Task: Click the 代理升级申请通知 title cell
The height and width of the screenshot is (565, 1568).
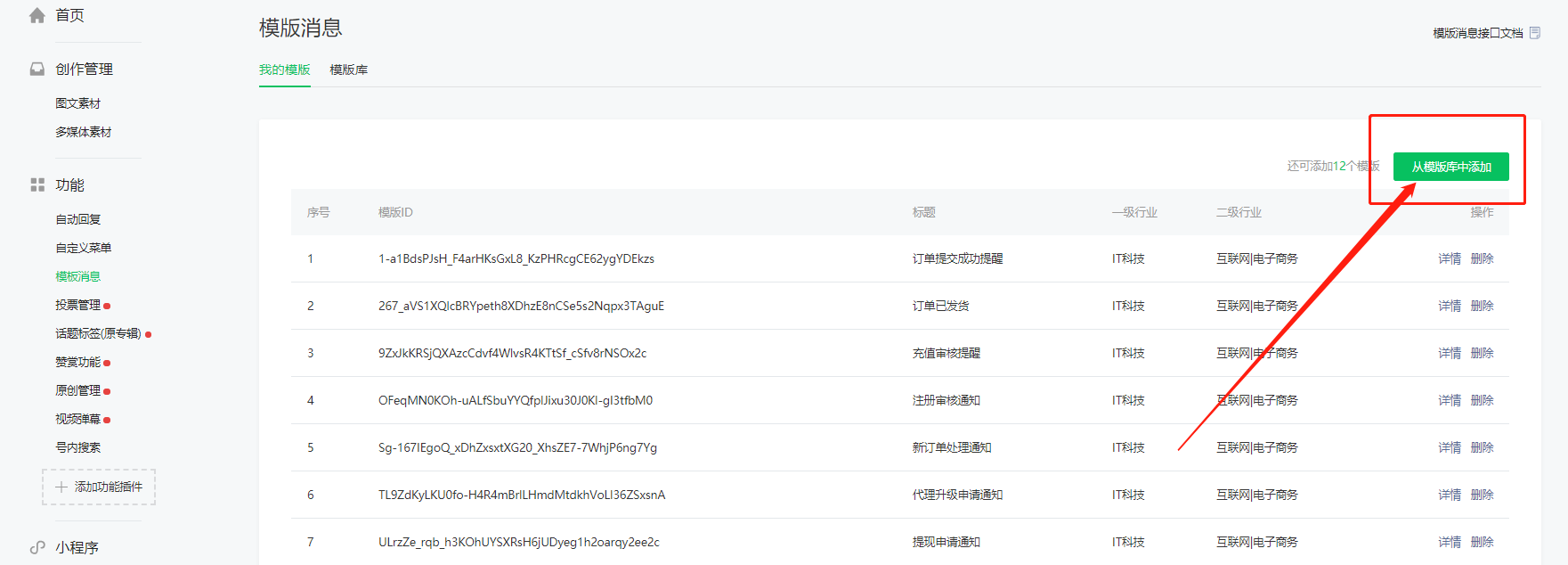Action: [957, 495]
